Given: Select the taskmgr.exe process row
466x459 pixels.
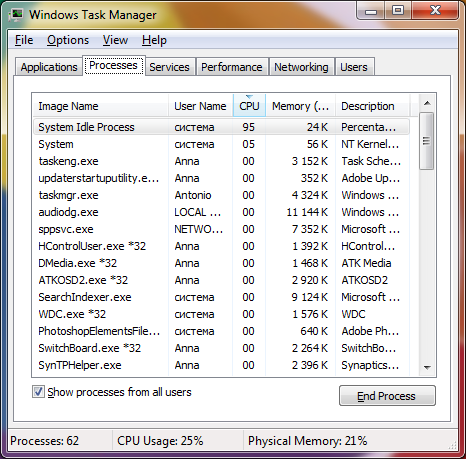Looking at the screenshot, I should [x=221, y=195].
